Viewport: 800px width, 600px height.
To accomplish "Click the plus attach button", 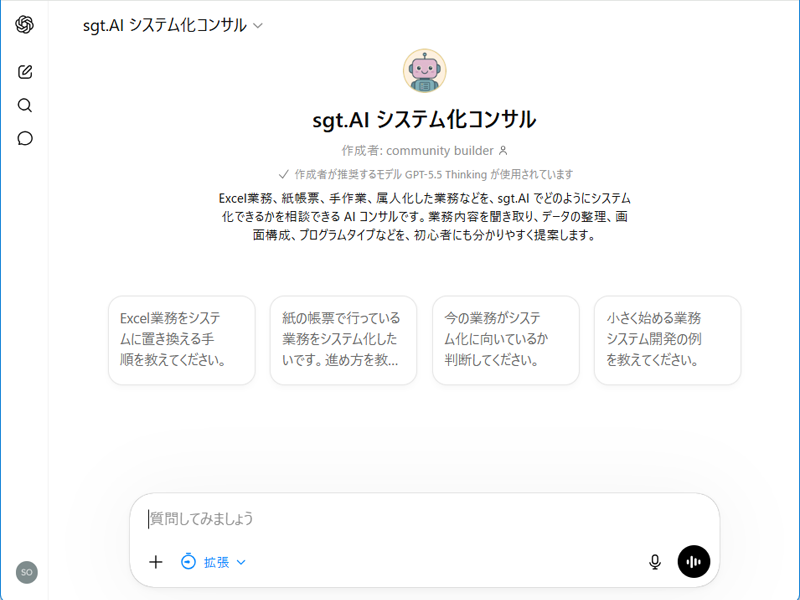I will tap(156, 562).
